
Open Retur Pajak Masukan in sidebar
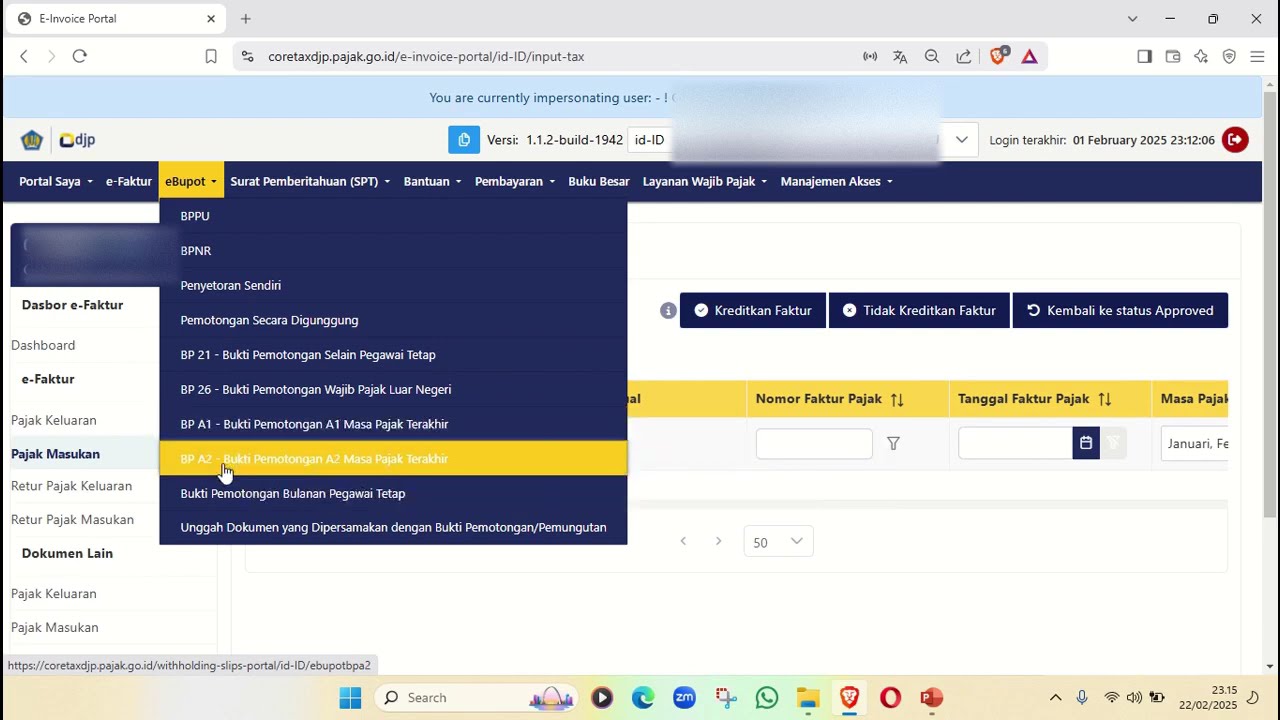pyautogui.click(x=72, y=519)
